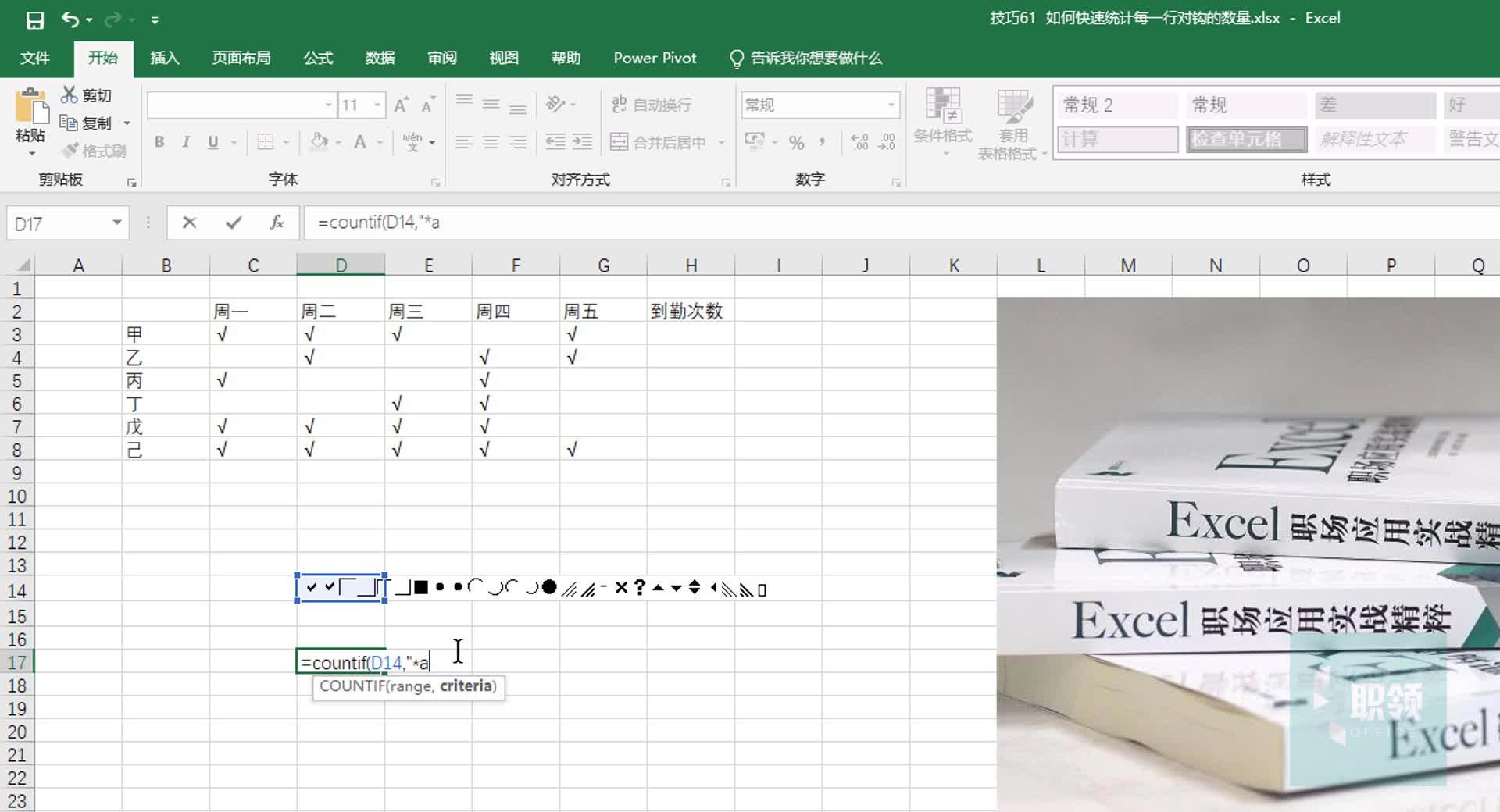Click the align left icon
This screenshot has height=812, width=1500.
tap(464, 142)
